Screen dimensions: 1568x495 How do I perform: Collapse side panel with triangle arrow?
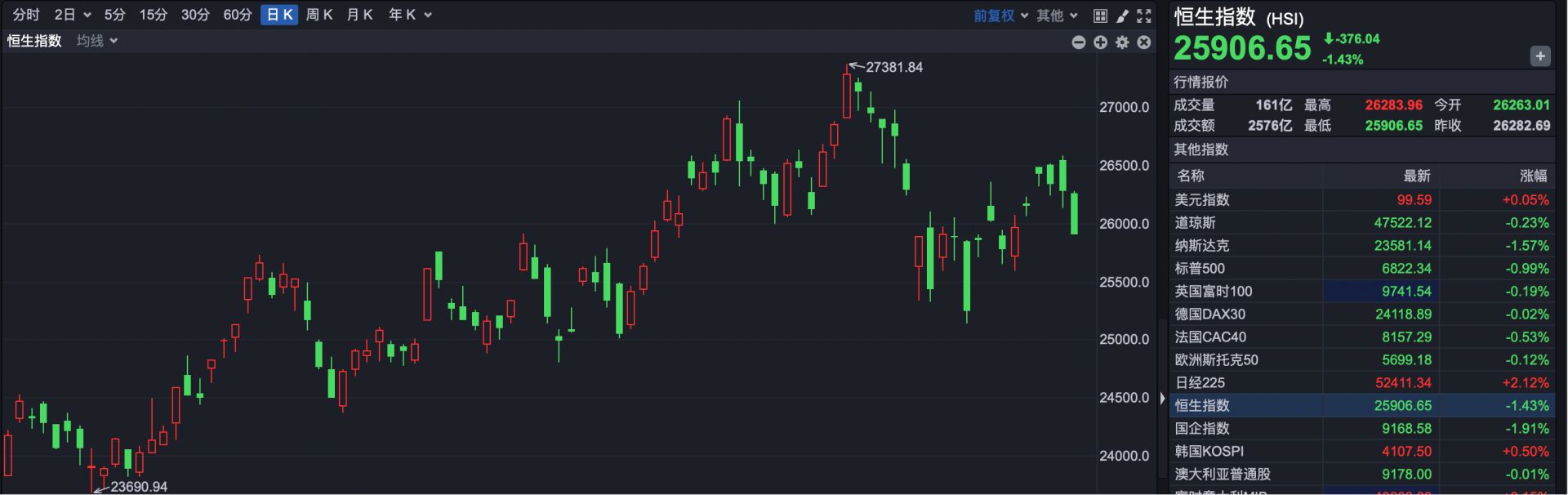click(x=1162, y=399)
